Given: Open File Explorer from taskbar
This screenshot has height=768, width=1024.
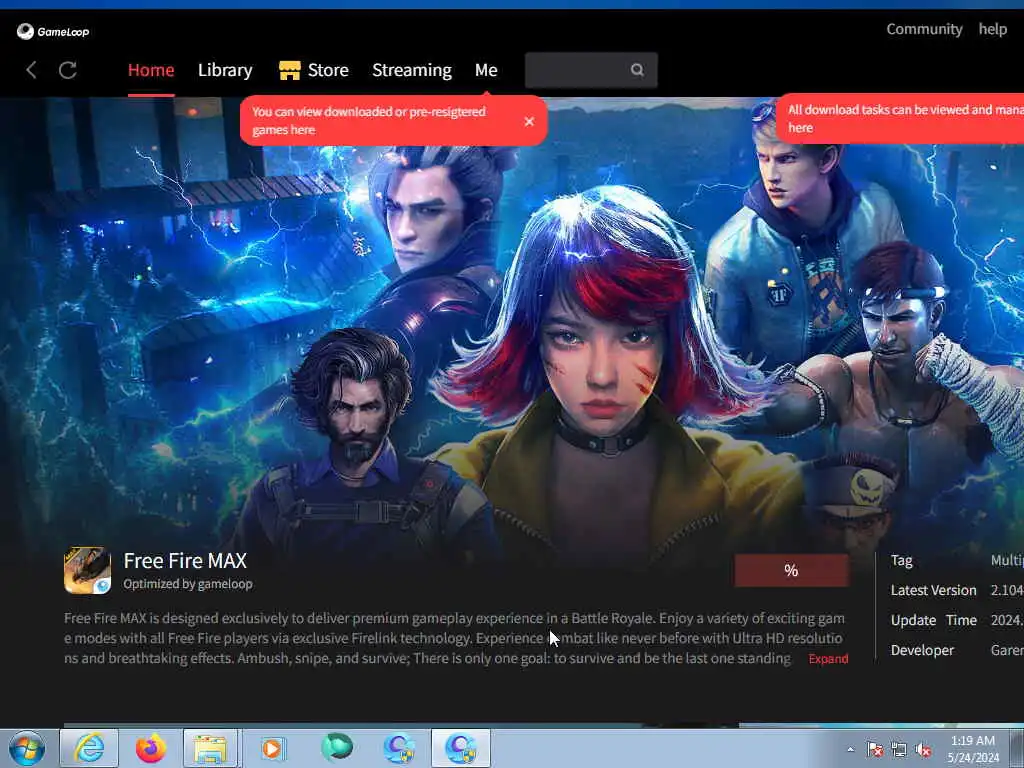Looking at the screenshot, I should (x=210, y=748).
